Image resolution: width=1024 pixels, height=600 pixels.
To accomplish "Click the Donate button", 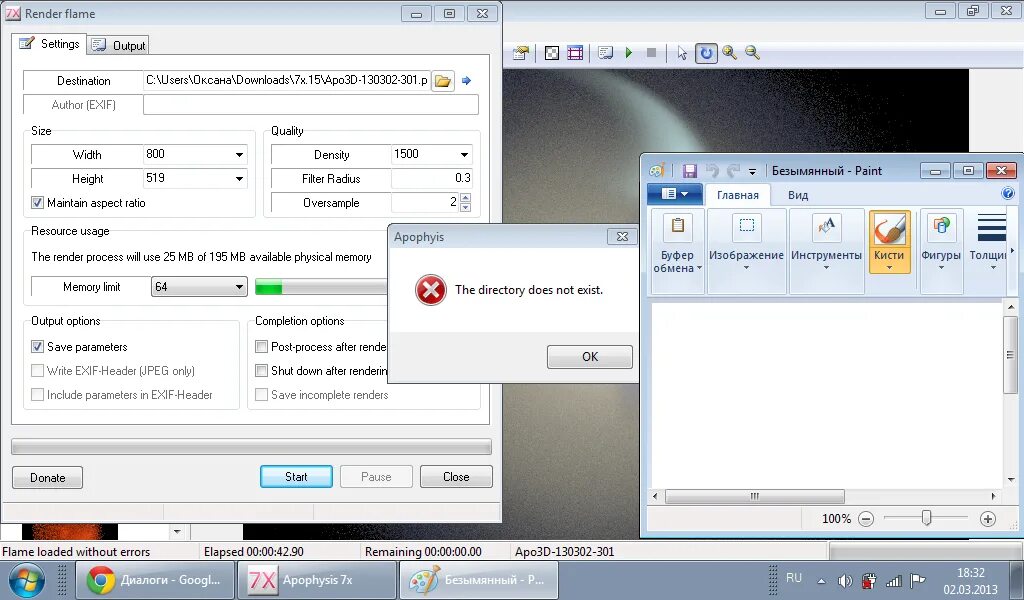I will [x=48, y=477].
